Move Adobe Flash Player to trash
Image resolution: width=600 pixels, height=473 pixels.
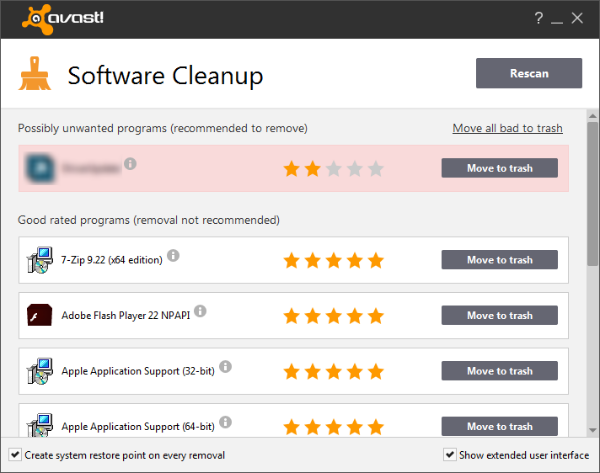coord(499,316)
